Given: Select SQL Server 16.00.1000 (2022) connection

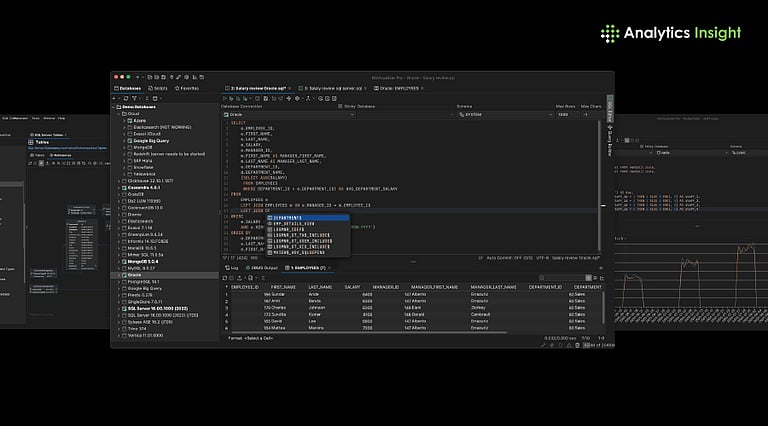Looking at the screenshot, I should 158,309.
